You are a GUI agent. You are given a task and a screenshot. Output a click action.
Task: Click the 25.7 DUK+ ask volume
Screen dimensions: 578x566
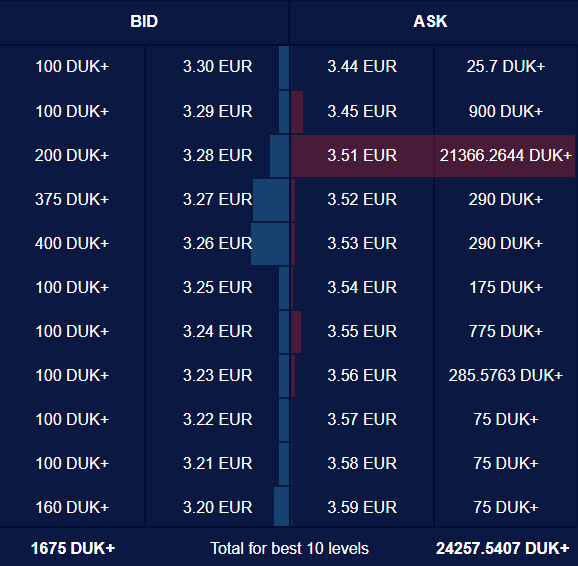point(505,67)
